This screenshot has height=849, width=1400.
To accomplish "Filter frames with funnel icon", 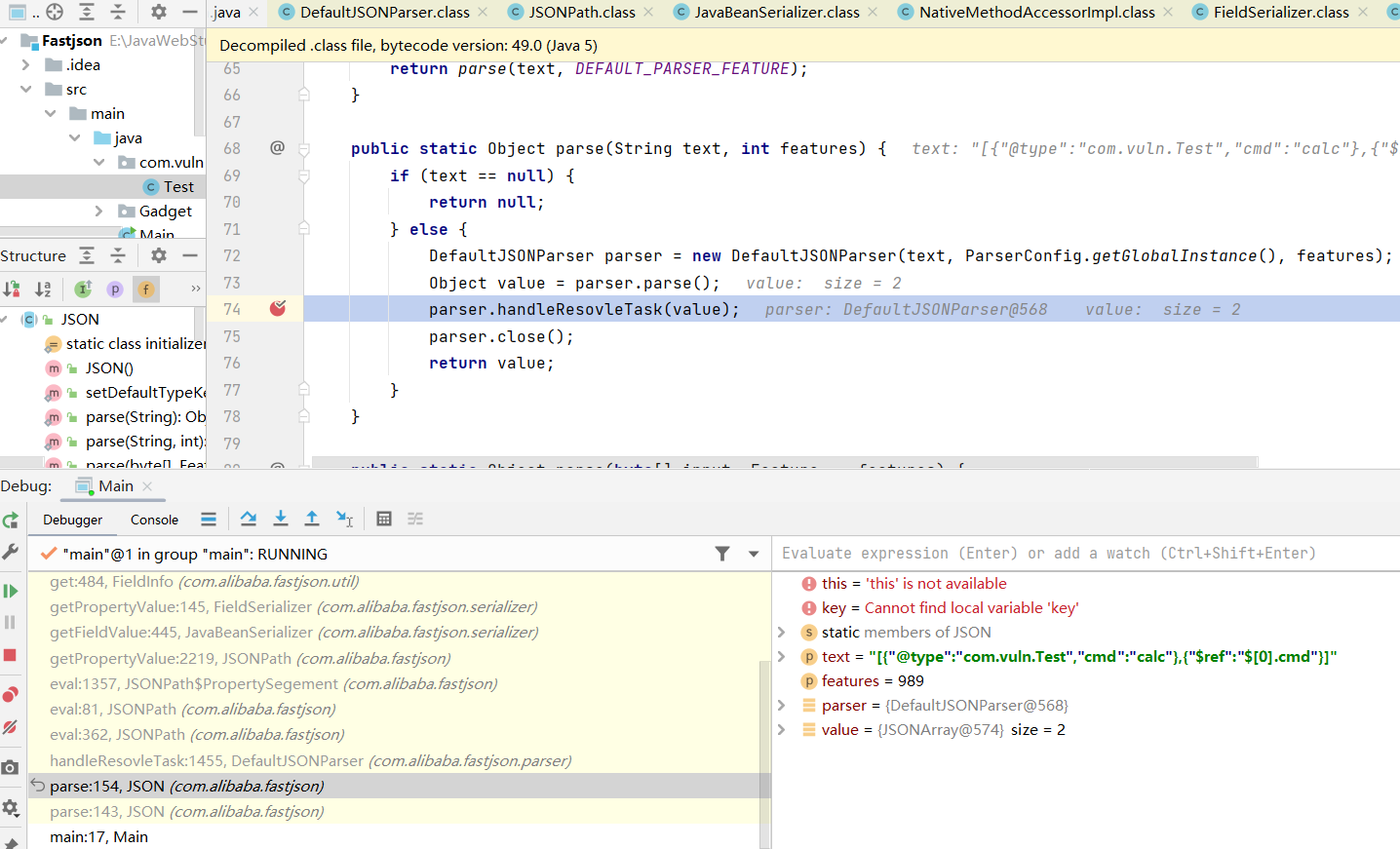I will [722, 554].
